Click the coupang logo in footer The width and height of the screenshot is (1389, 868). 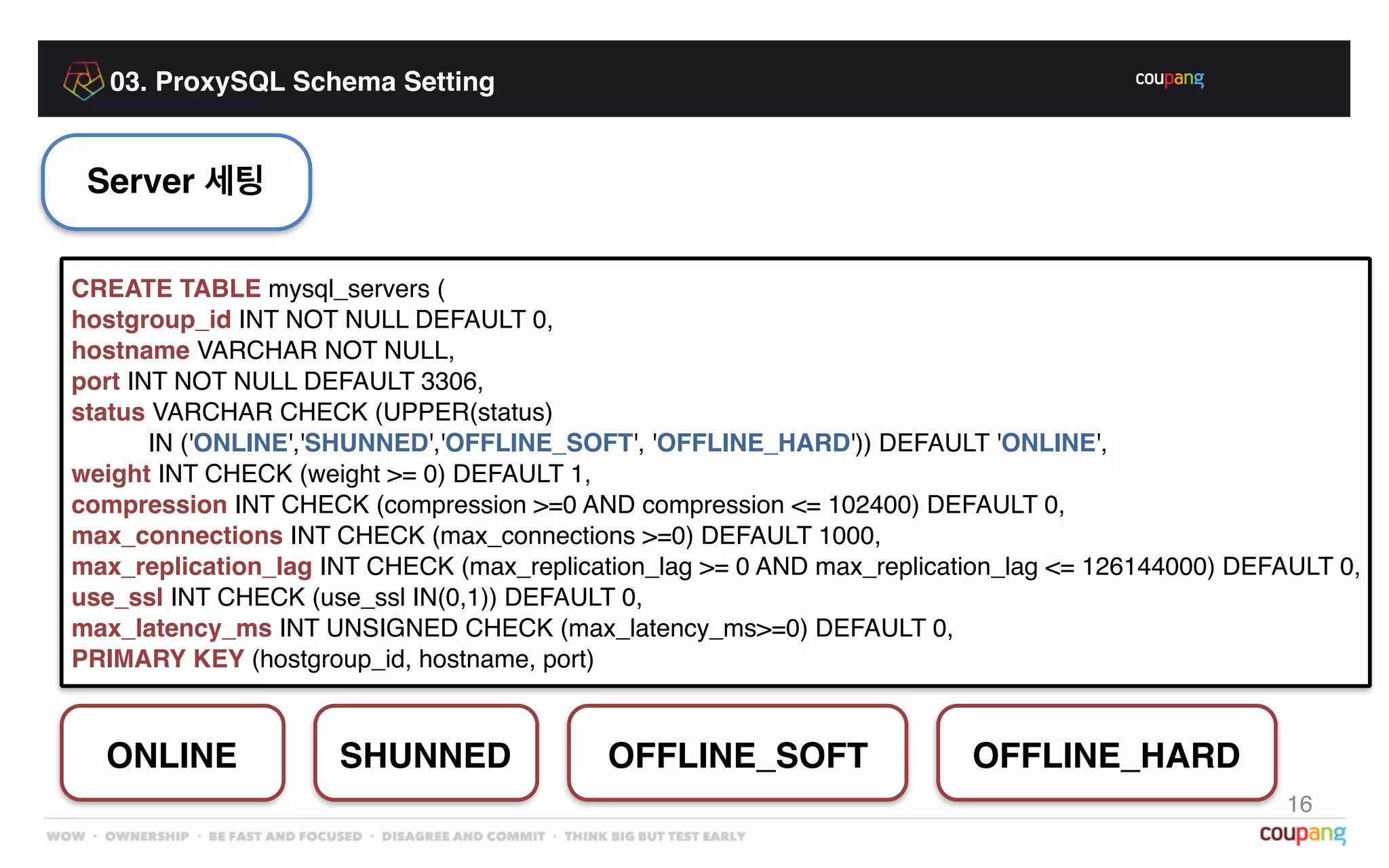click(x=1302, y=833)
